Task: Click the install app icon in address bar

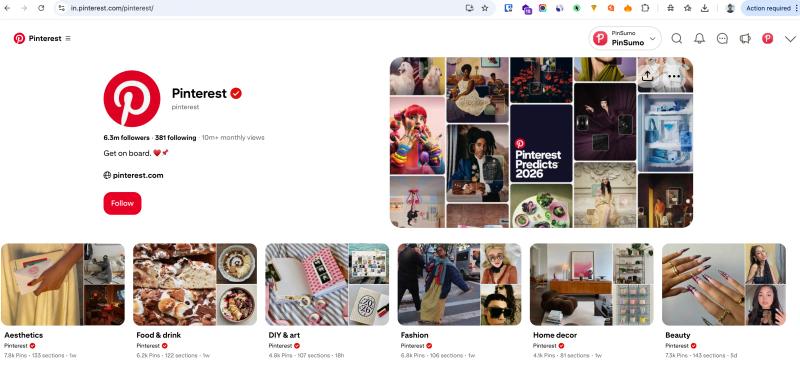Action: point(469,8)
